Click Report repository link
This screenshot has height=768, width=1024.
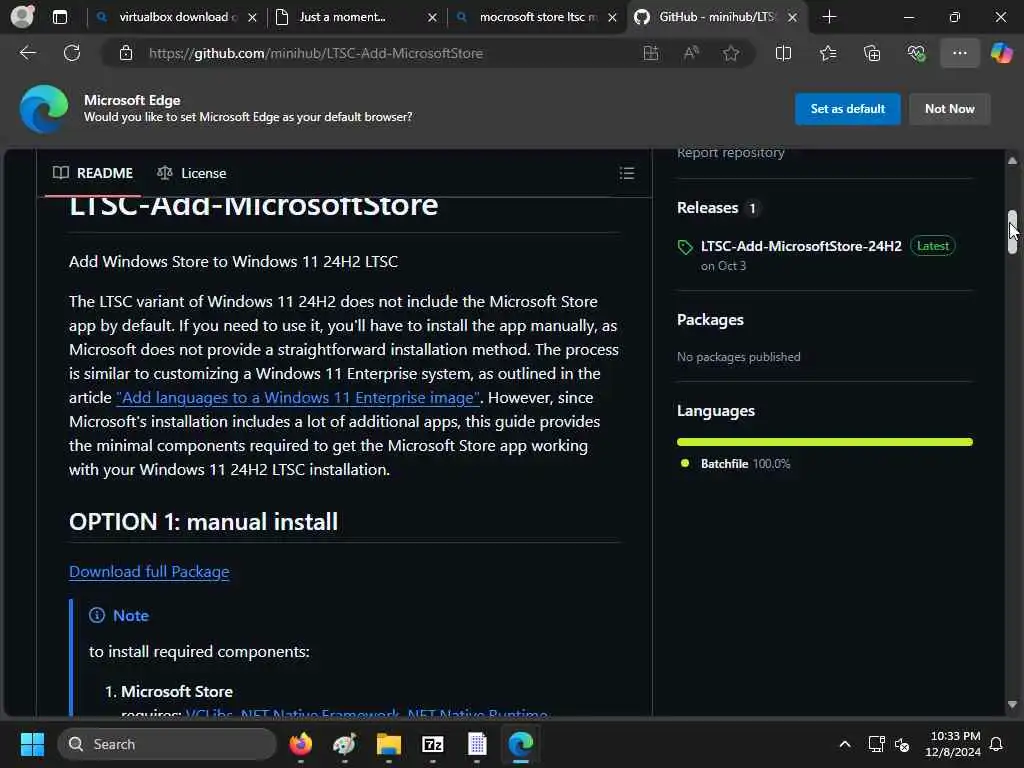tap(730, 153)
